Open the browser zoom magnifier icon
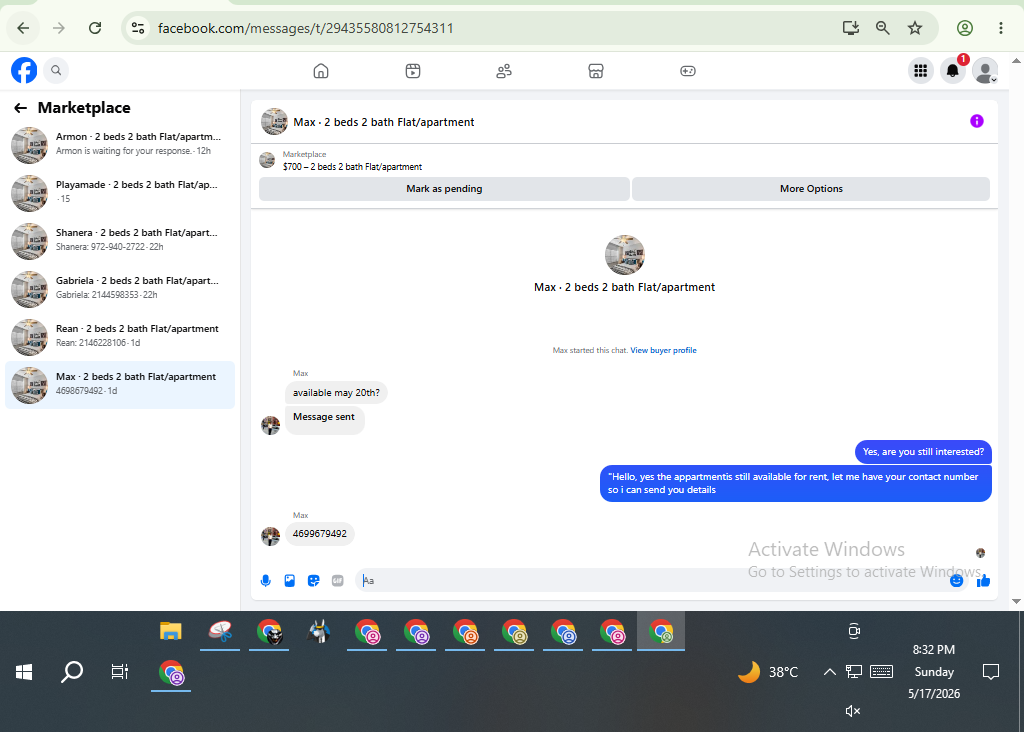 point(882,28)
